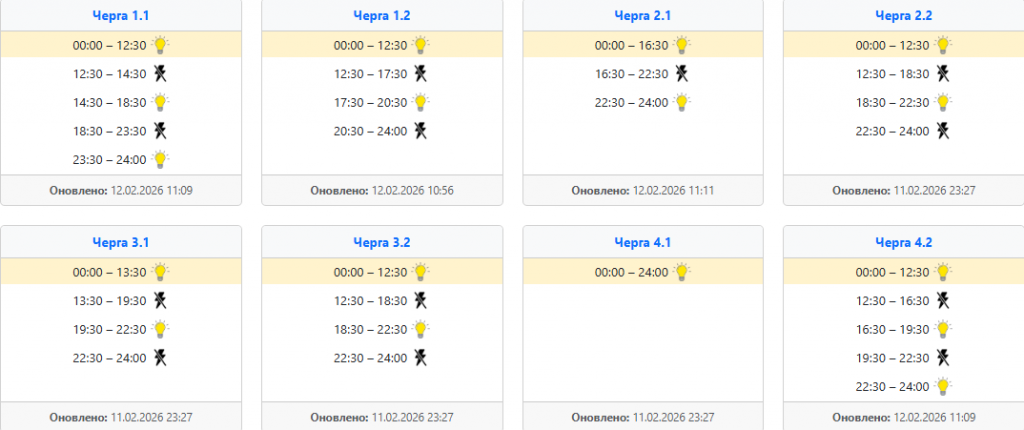Click the lightbulb icon for Черга 4.2 22:30 – 24:00
Screen dimensions: 1024x430
(x=942, y=386)
